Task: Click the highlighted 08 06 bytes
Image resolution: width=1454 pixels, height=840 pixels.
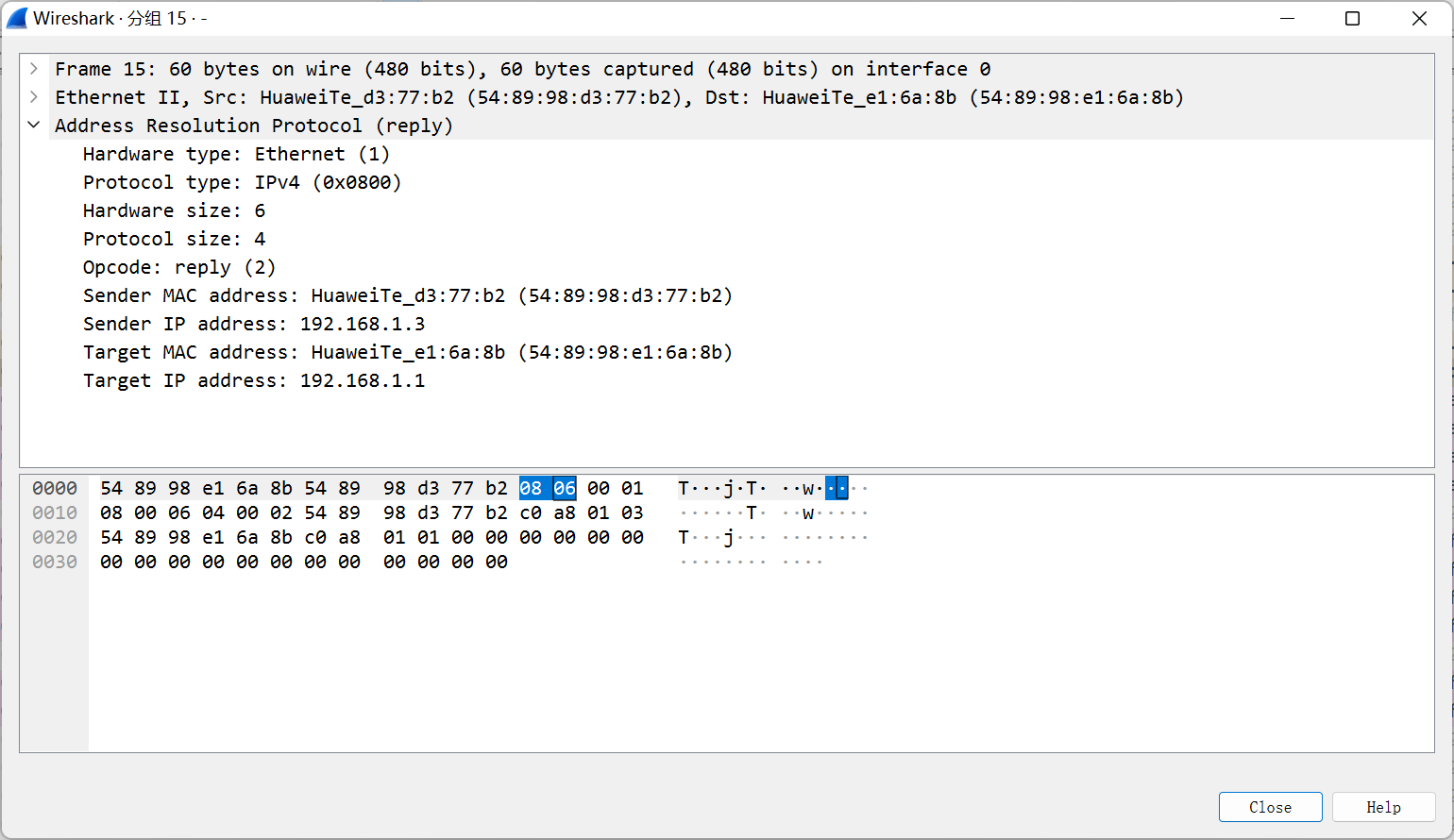Action: pos(547,488)
